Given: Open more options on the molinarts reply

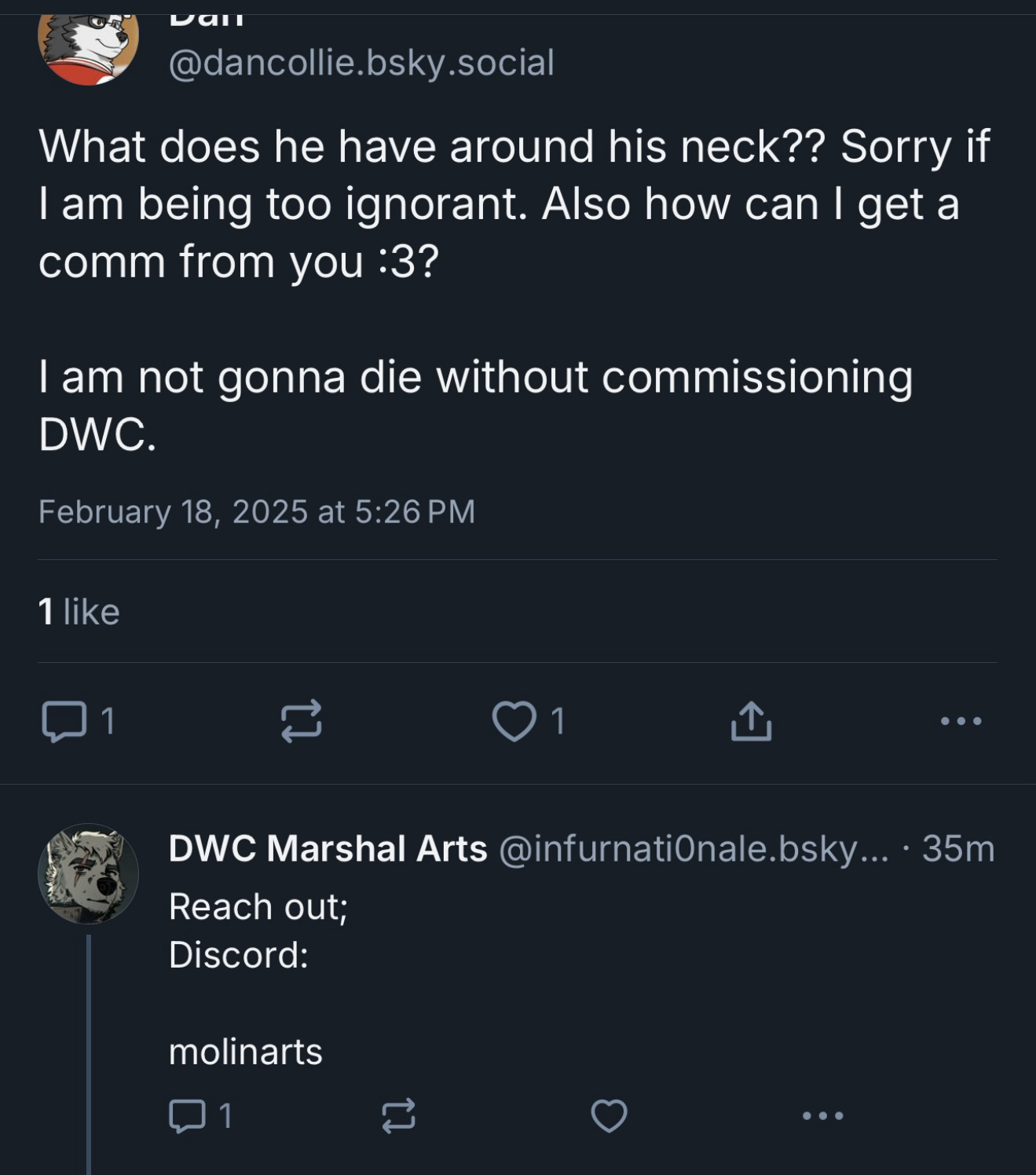Looking at the screenshot, I should click(x=822, y=1115).
